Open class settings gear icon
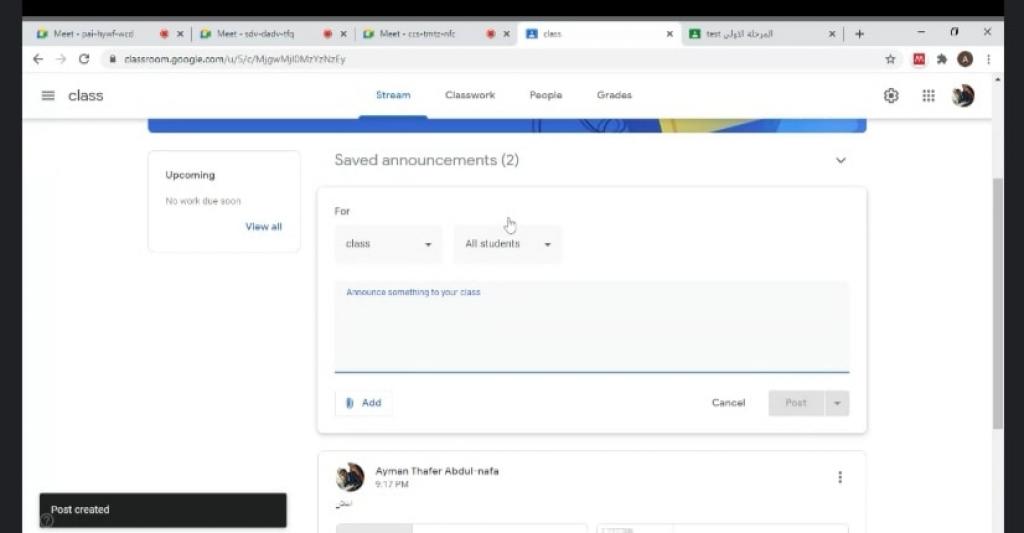The height and width of the screenshot is (533, 1024). (891, 96)
